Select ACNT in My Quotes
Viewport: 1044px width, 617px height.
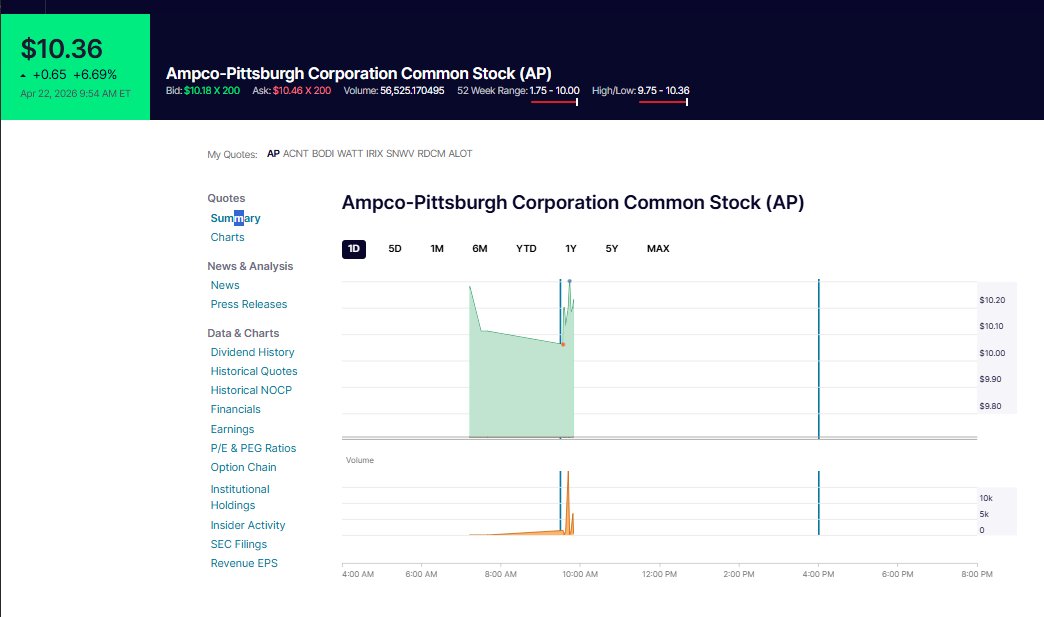pyautogui.click(x=296, y=154)
